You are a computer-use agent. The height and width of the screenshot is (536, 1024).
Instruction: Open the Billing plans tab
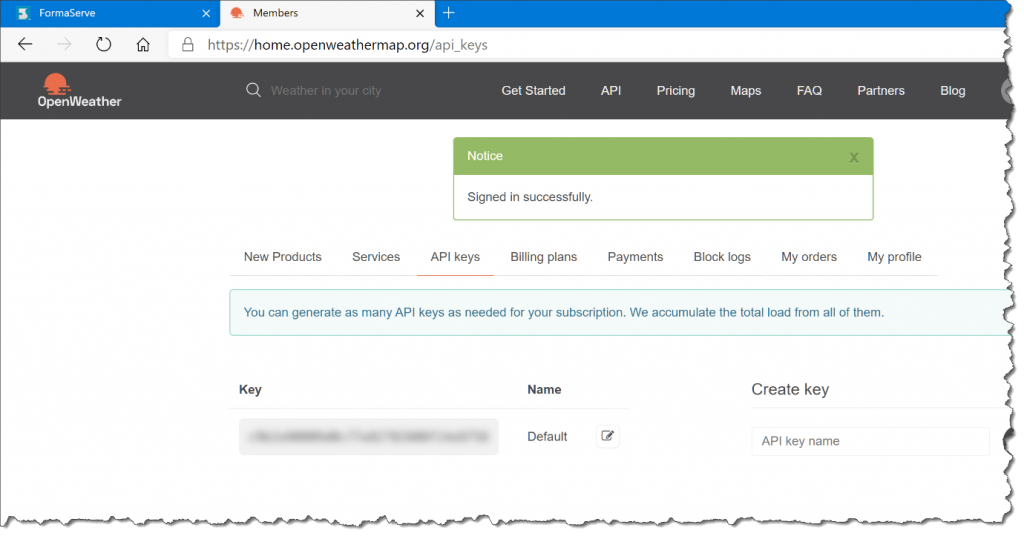coord(543,257)
